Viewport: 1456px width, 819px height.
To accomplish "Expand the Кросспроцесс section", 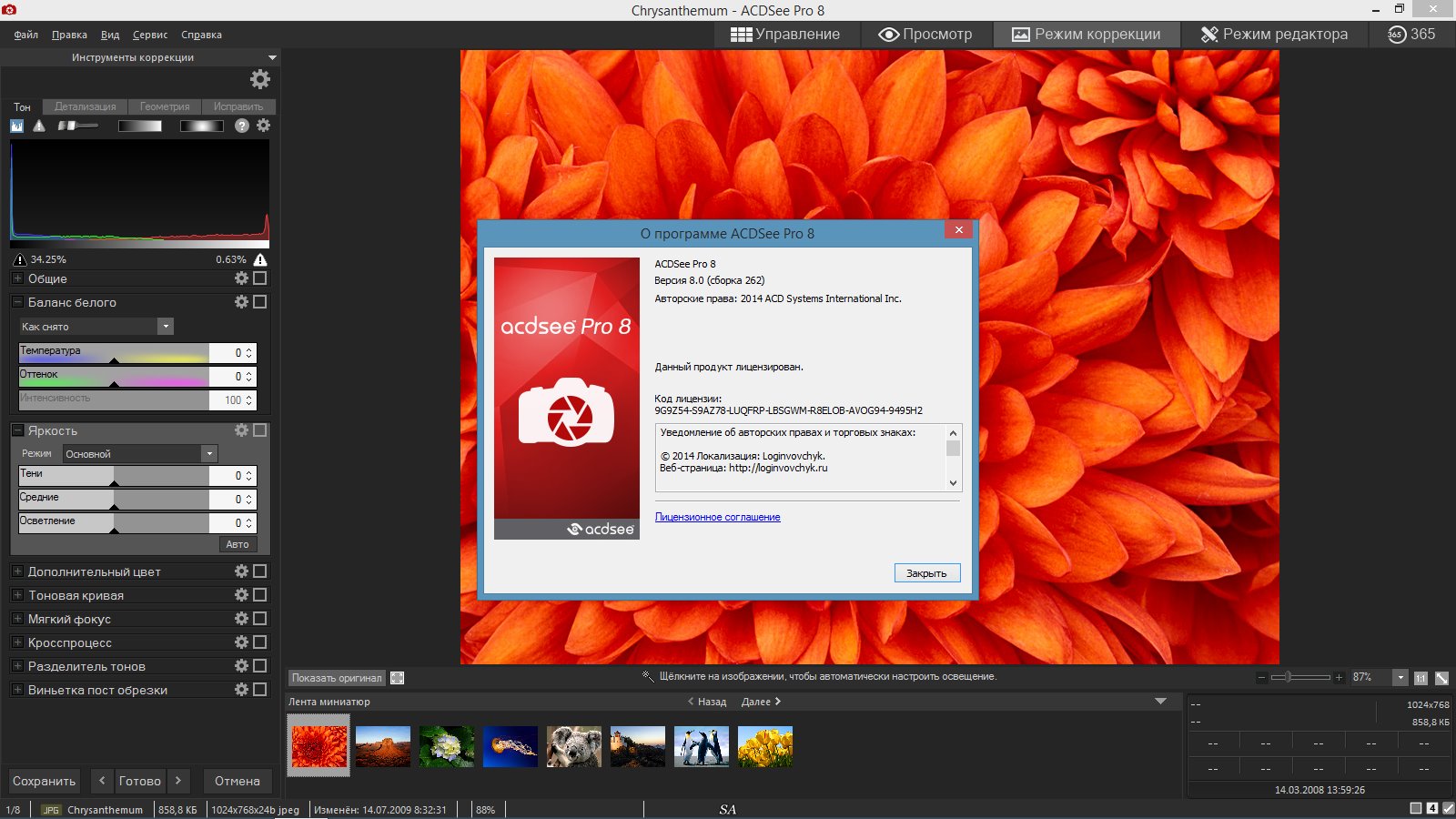I will (17, 642).
